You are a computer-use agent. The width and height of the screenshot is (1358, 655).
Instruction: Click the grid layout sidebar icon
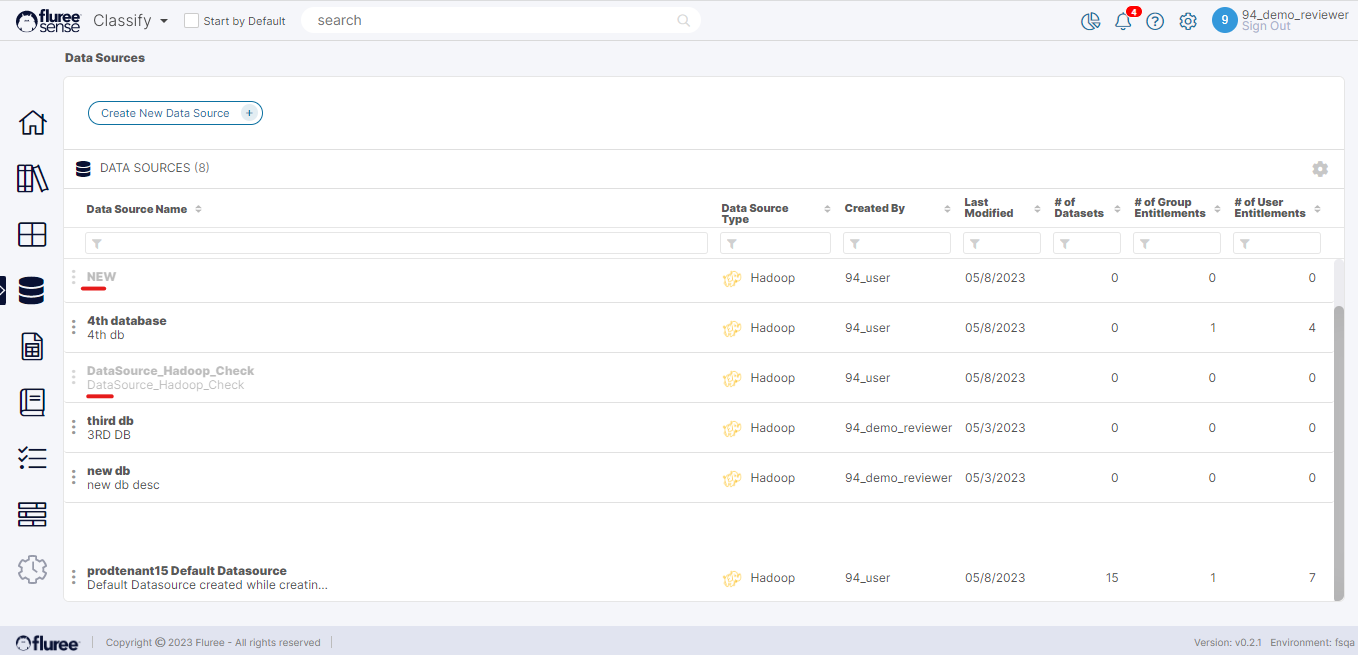32,235
